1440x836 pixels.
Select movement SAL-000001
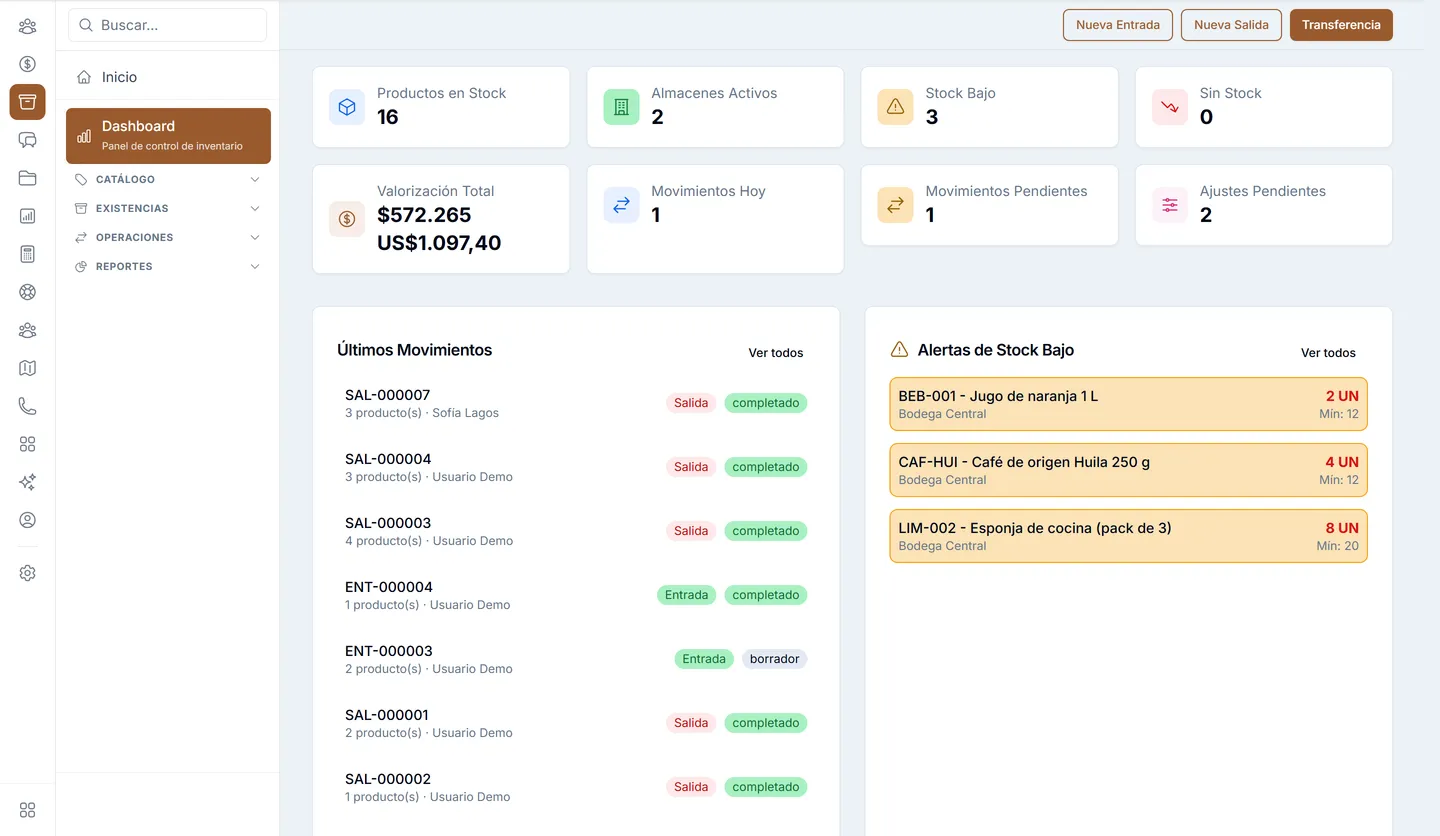click(x=576, y=723)
